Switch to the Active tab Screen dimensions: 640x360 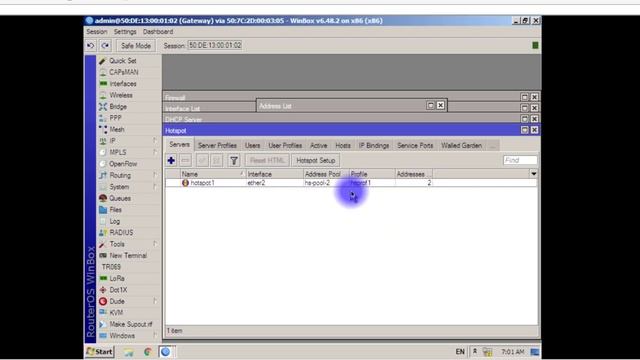coord(318,146)
